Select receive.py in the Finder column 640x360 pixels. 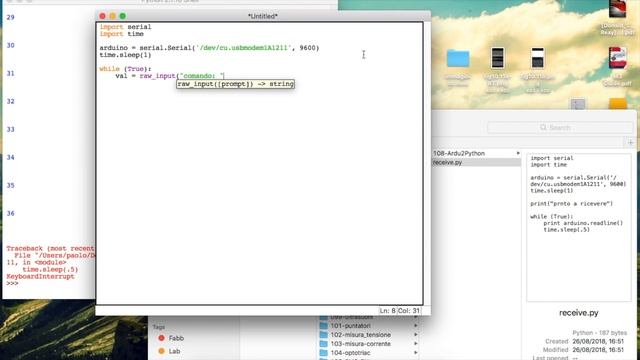476,162
